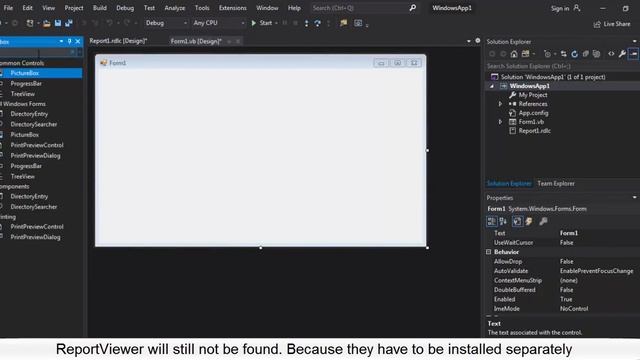
Task: Click Pending Changes Filter clock icon
Action: click(x=547, y=54)
